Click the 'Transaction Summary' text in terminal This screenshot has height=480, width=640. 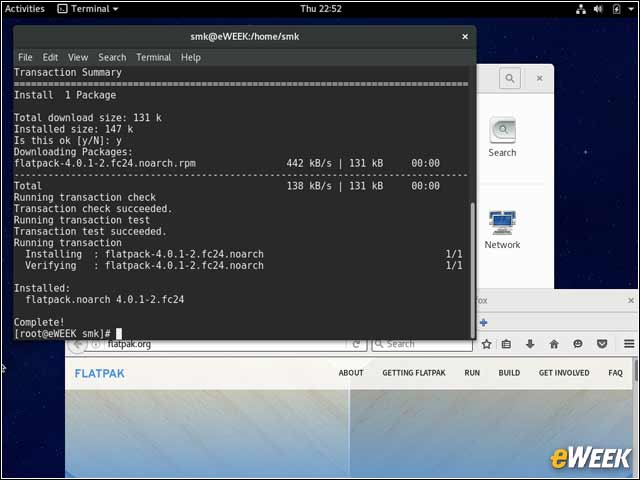click(x=68, y=73)
